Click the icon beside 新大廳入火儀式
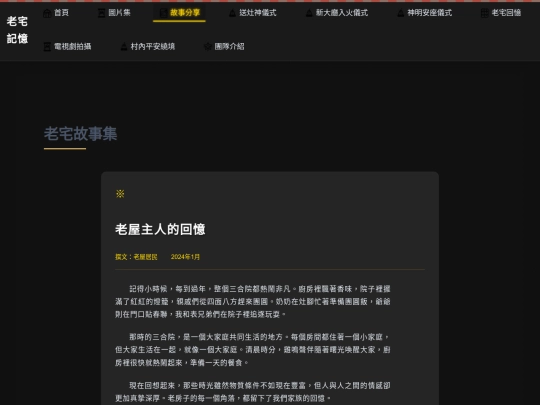The image size is (540, 405). 309,13
